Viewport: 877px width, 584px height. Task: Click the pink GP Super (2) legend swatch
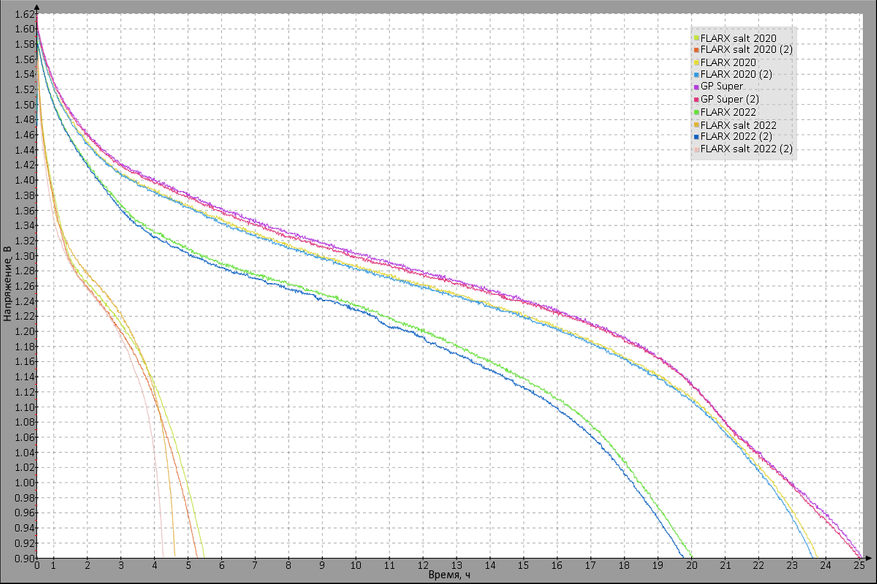point(697,99)
